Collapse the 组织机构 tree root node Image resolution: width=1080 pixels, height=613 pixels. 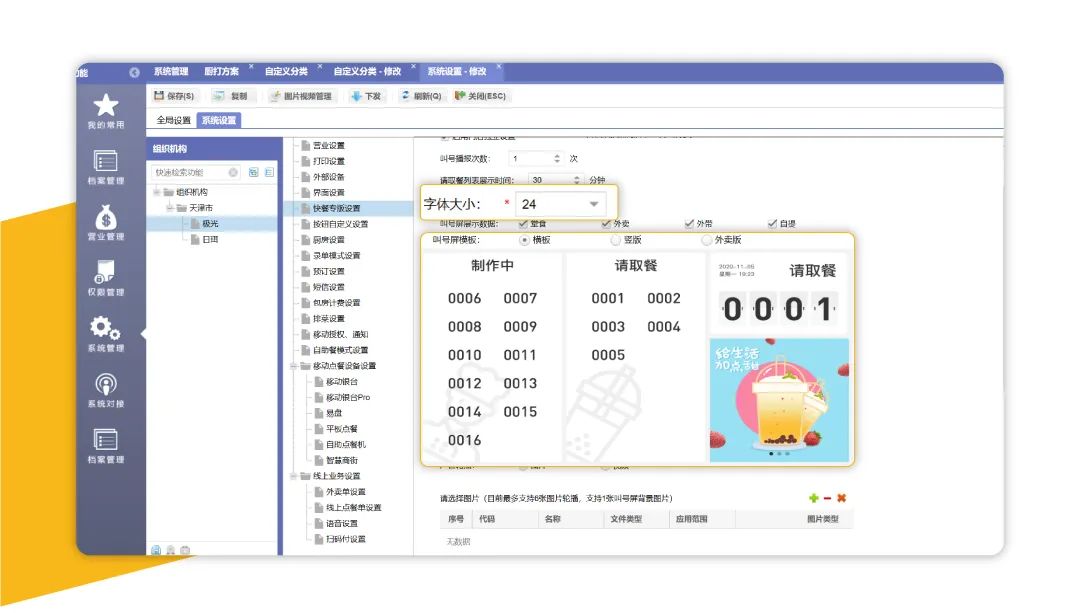(x=157, y=192)
